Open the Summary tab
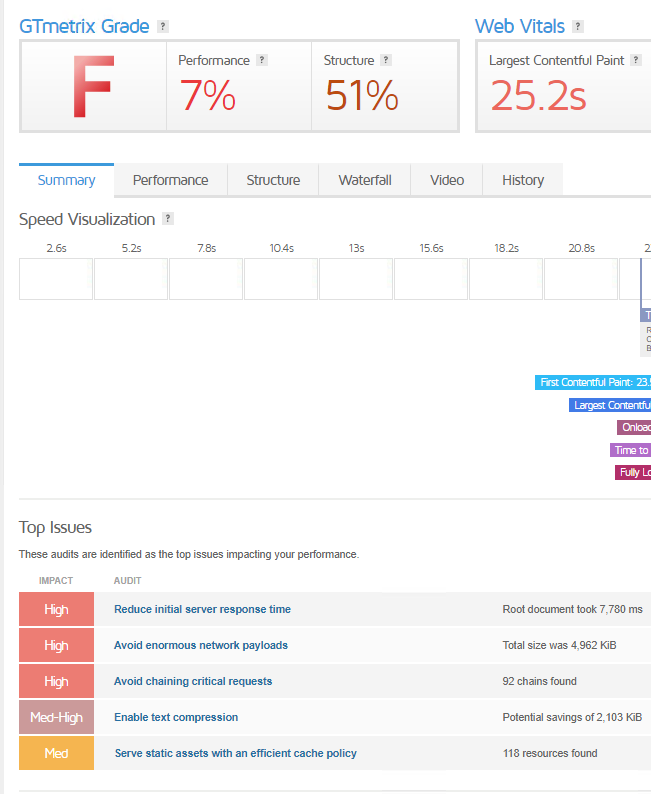Screen dimensions: 651x794 click(66, 180)
